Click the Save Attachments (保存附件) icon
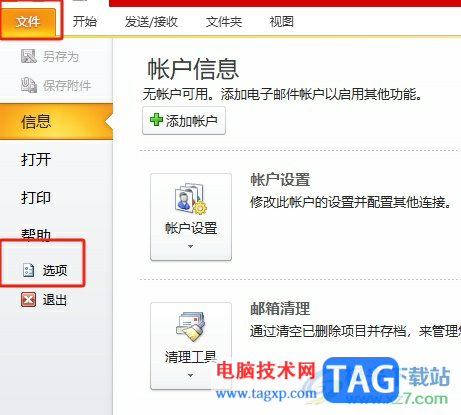 (x=29, y=85)
